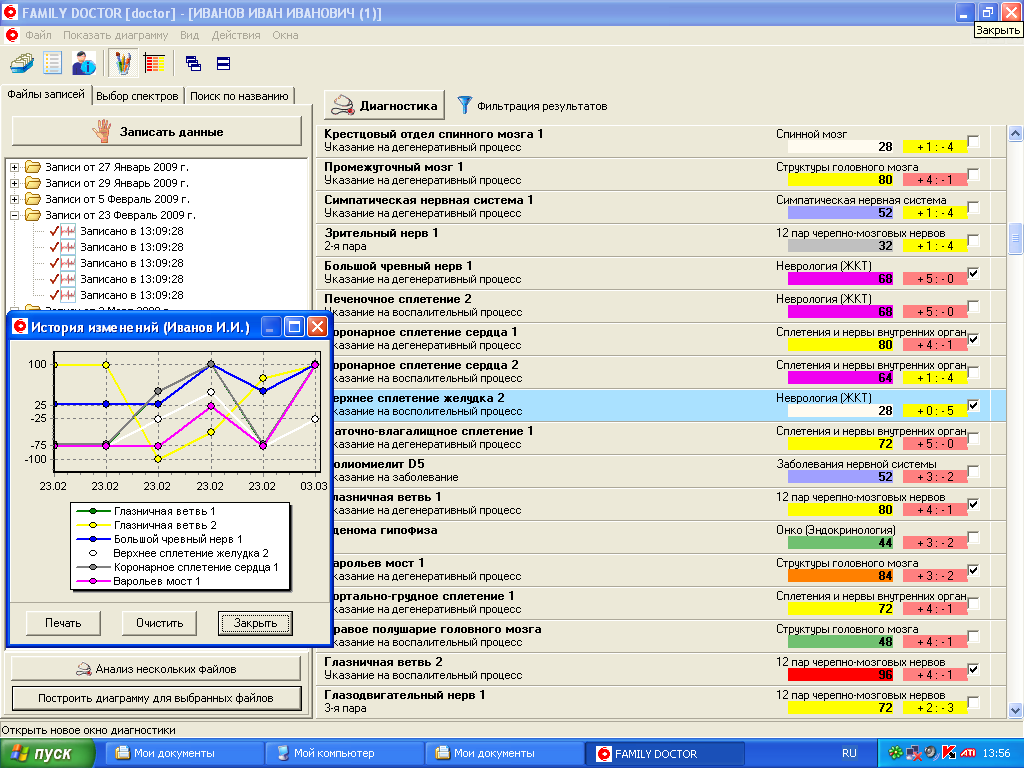Click the funnel filter icon
The image size is (1024, 768).
pyautogui.click(x=464, y=104)
